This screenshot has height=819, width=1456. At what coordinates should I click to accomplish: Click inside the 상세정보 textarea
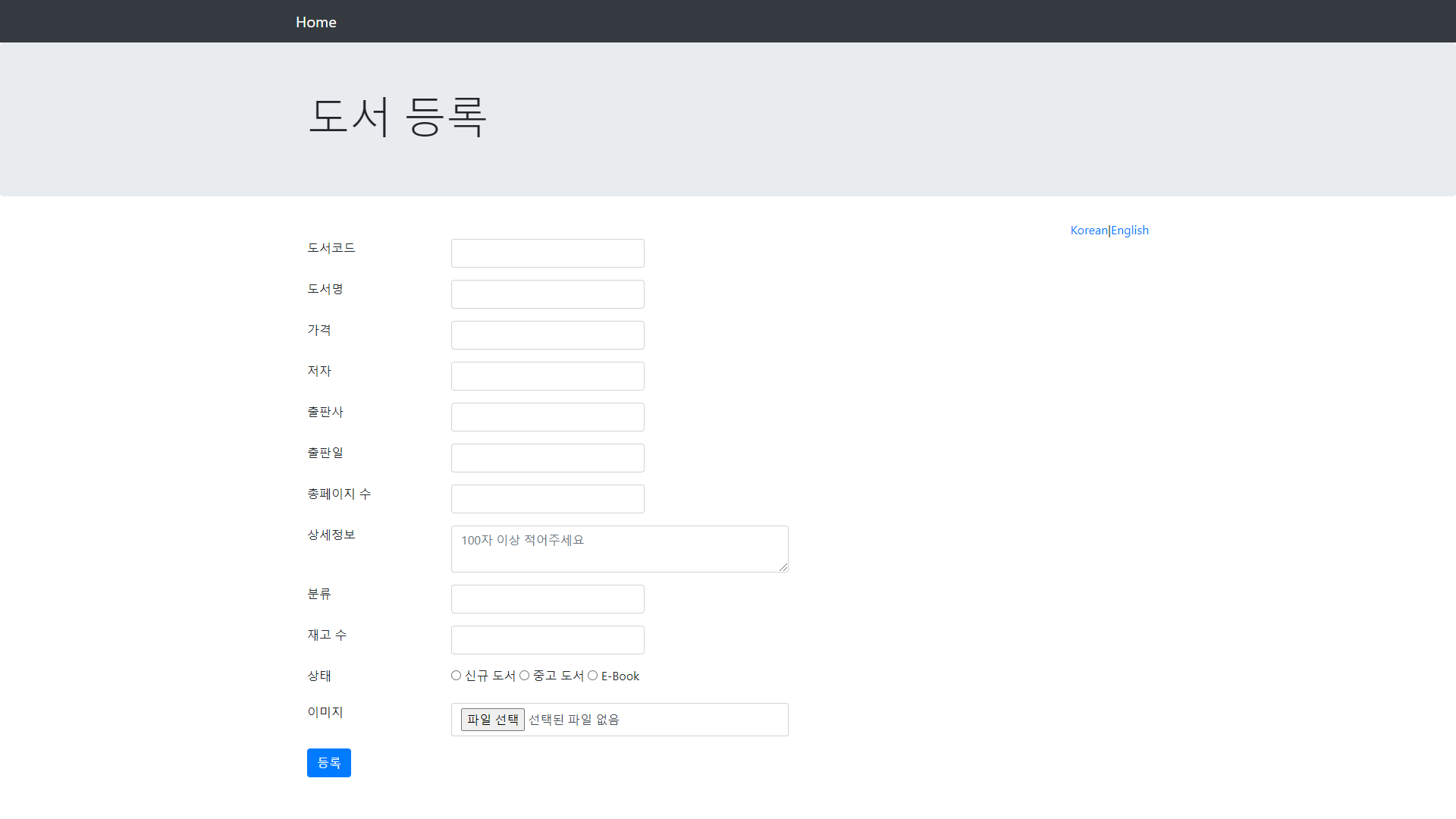pyautogui.click(x=619, y=549)
